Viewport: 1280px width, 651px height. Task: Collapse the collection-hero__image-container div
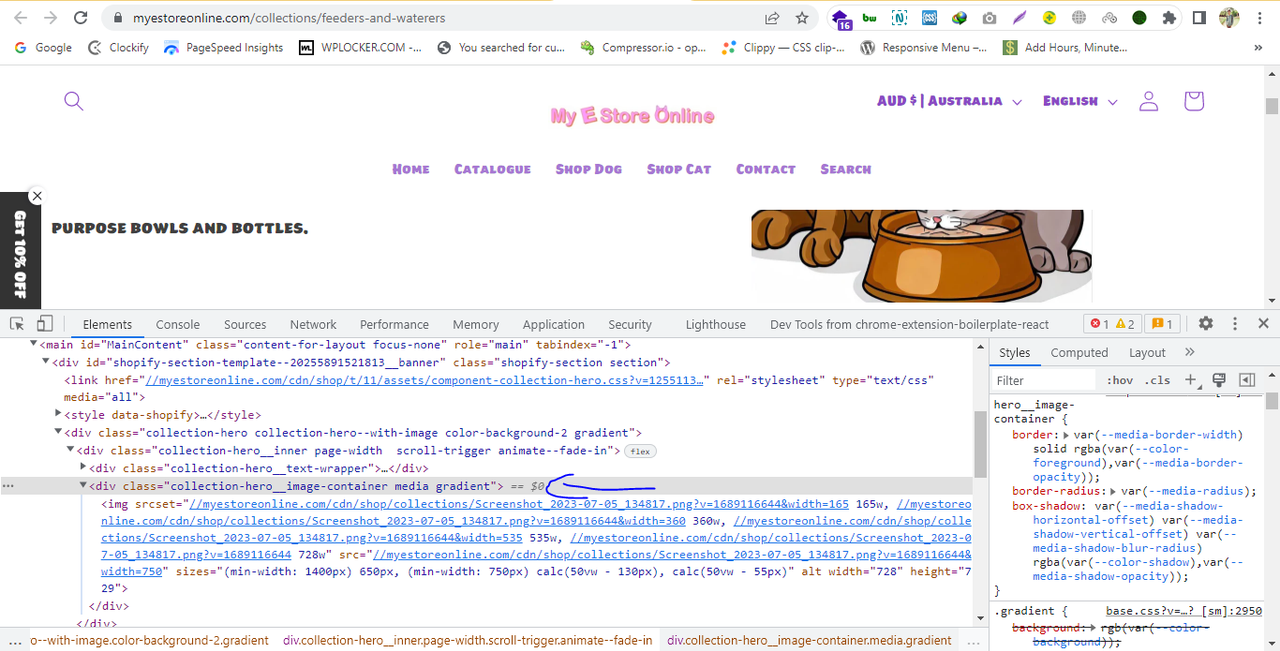(x=84, y=486)
